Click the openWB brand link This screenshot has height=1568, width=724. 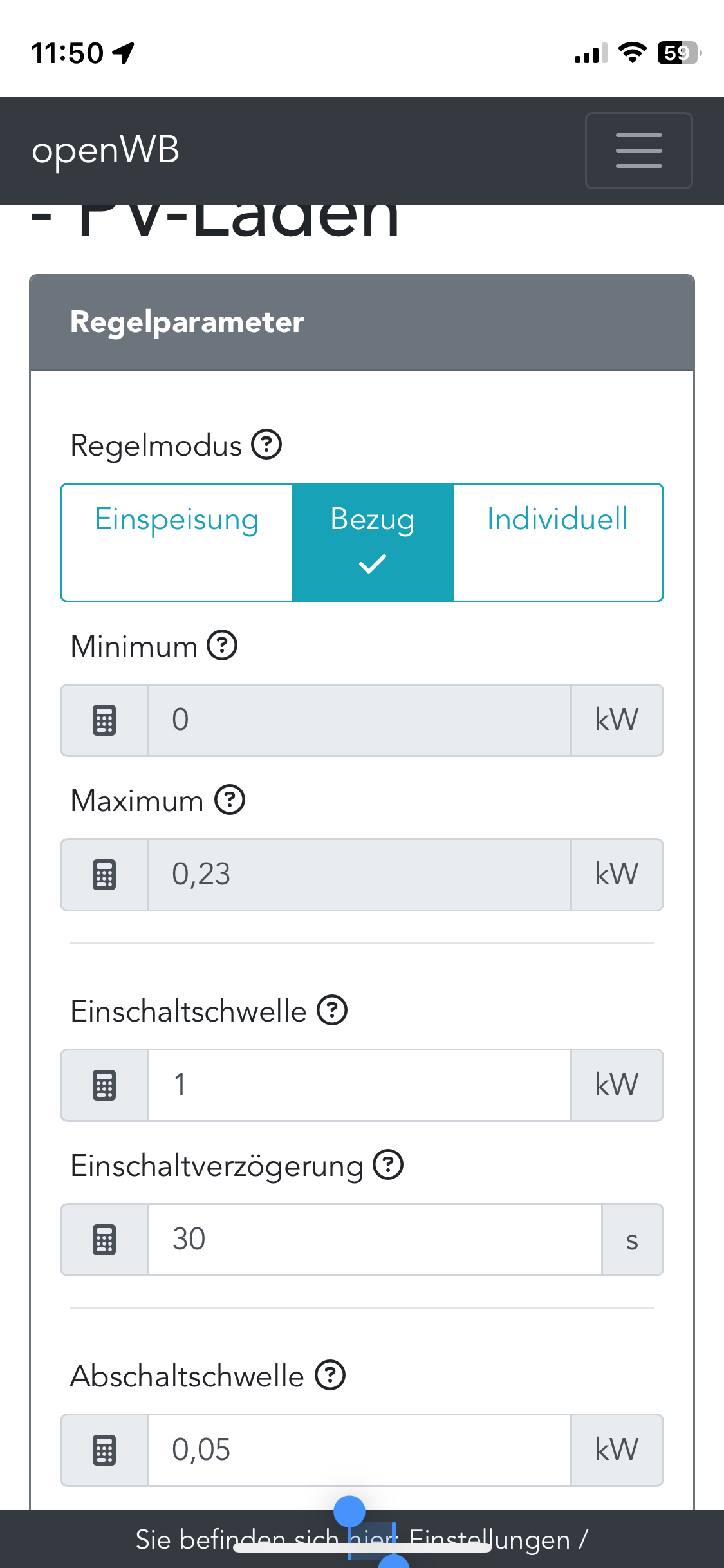point(106,151)
